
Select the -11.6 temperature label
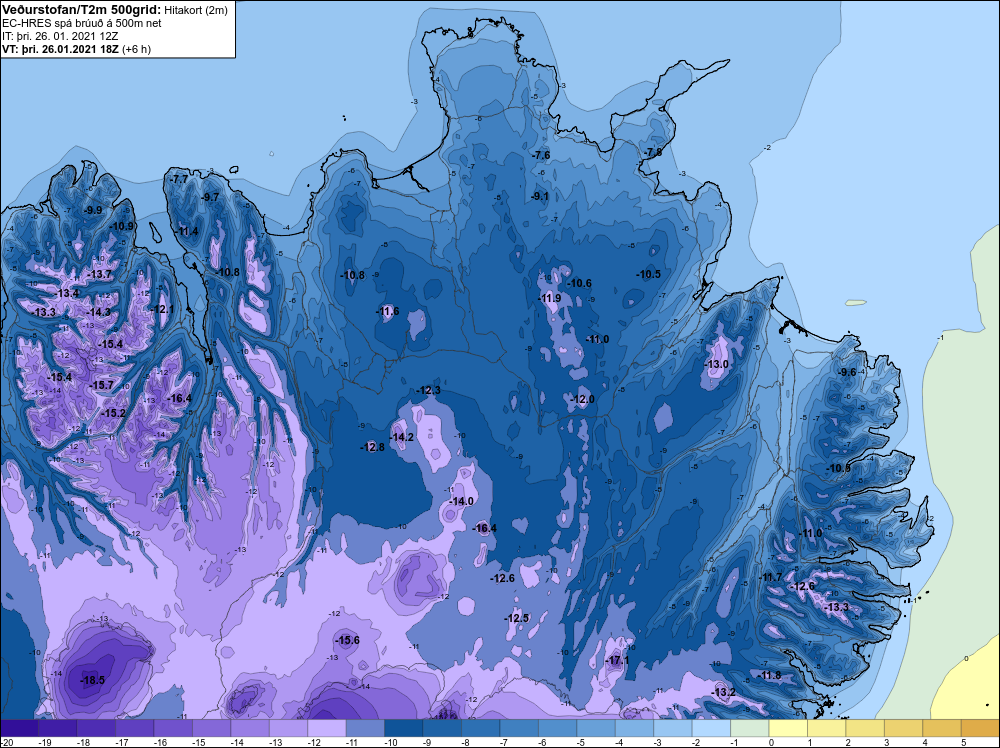tap(387, 311)
